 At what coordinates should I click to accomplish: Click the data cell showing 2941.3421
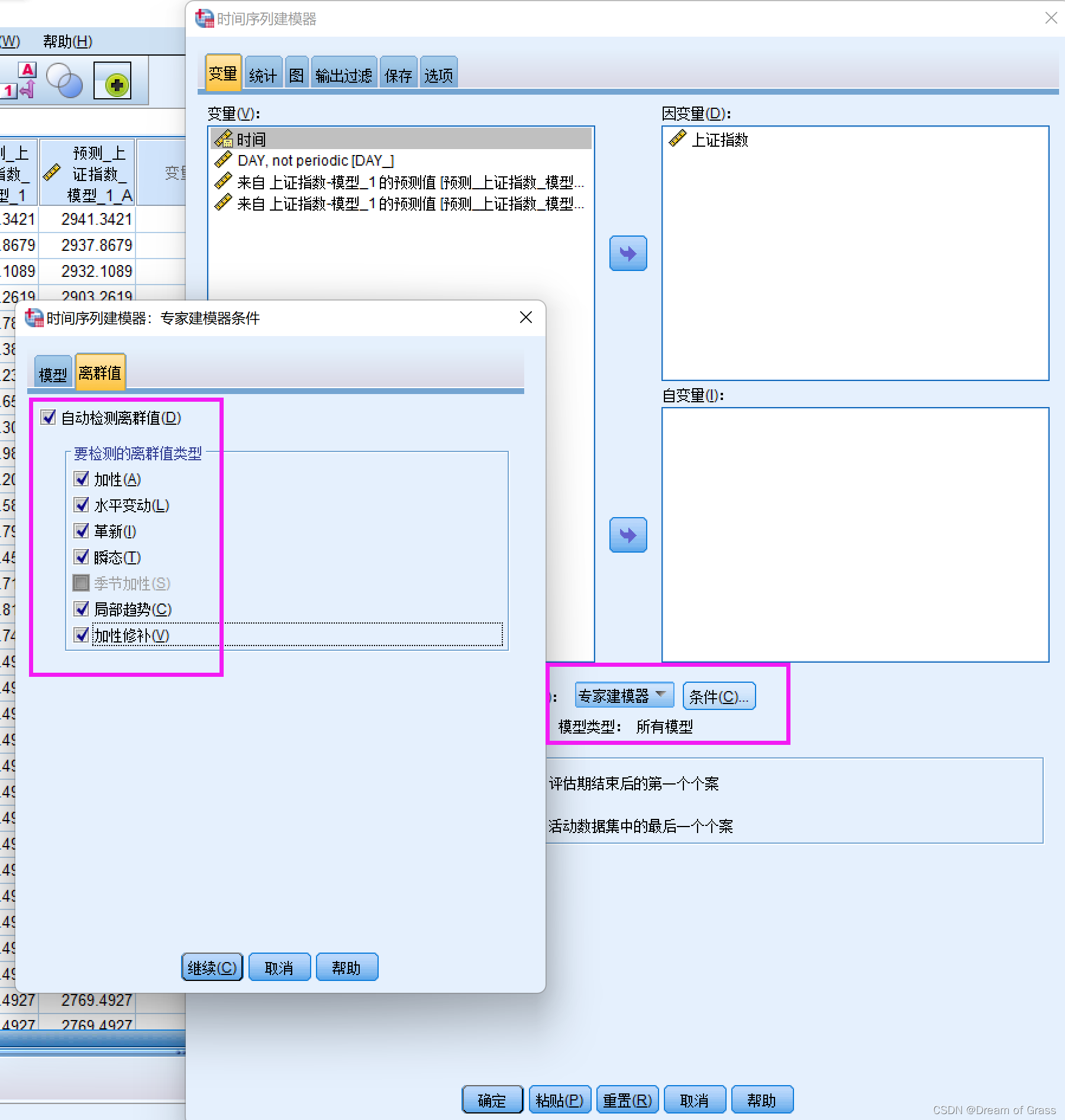[88, 220]
